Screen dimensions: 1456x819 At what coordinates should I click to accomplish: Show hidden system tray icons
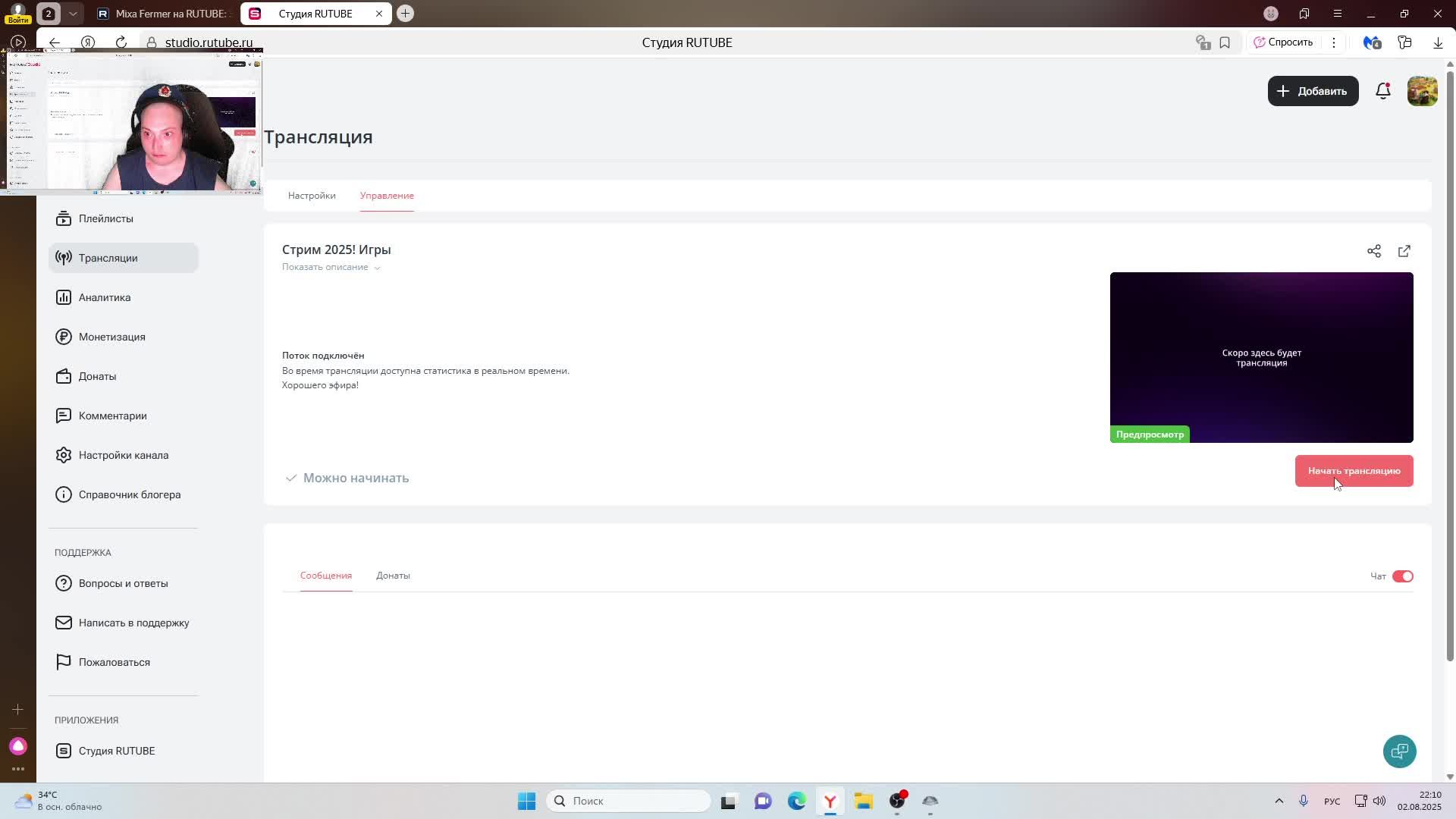tap(1279, 801)
